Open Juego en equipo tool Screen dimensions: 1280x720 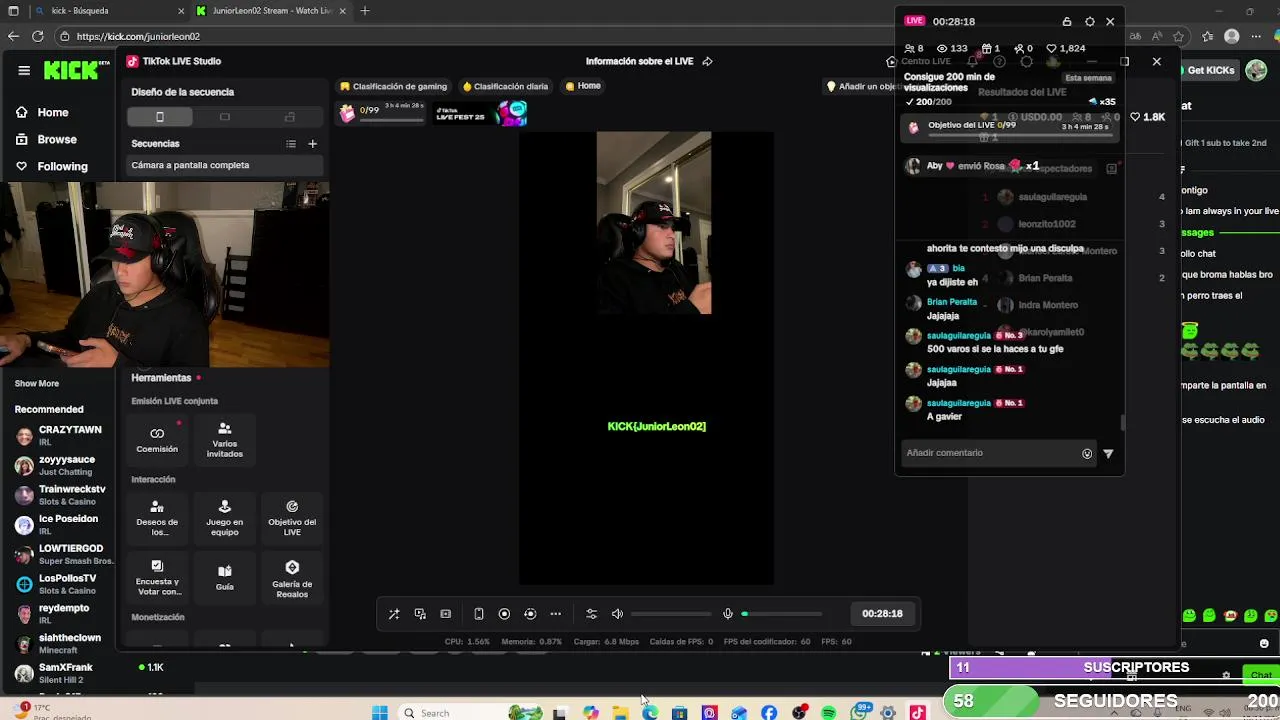pos(224,518)
